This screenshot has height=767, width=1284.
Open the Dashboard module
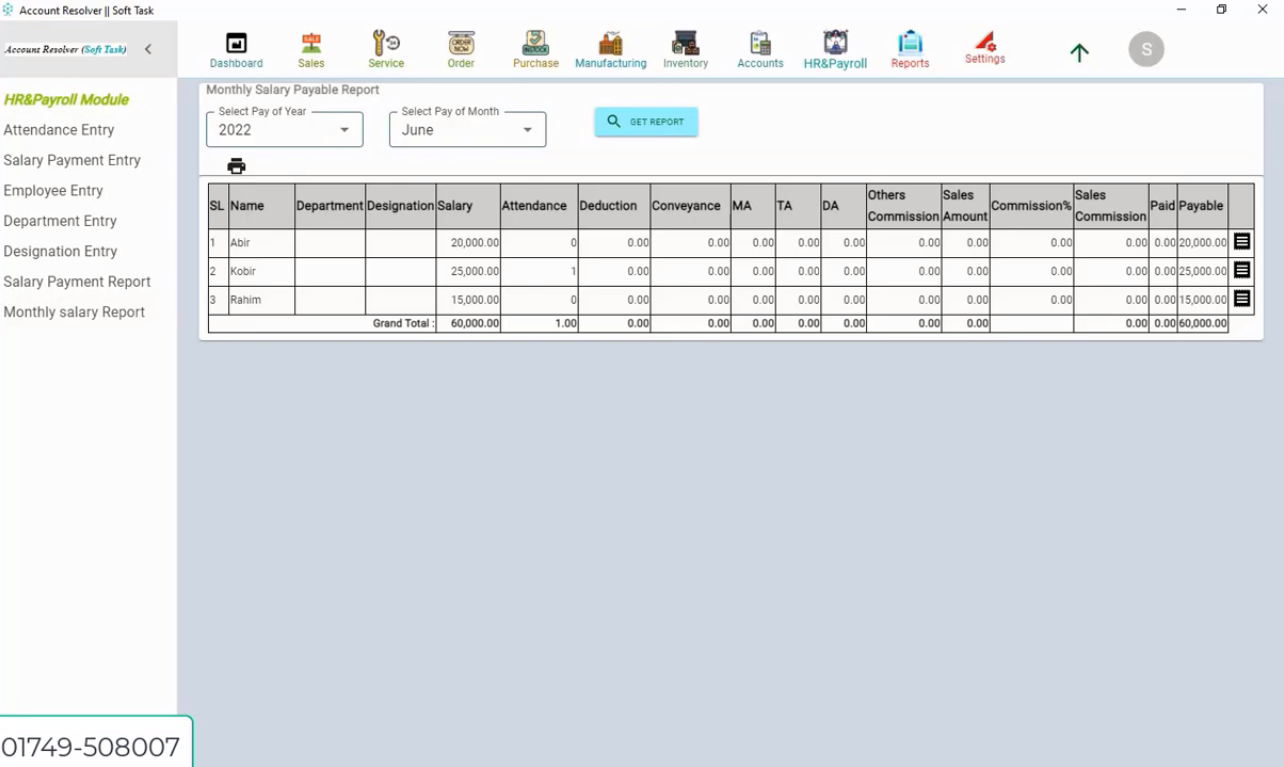[236, 48]
